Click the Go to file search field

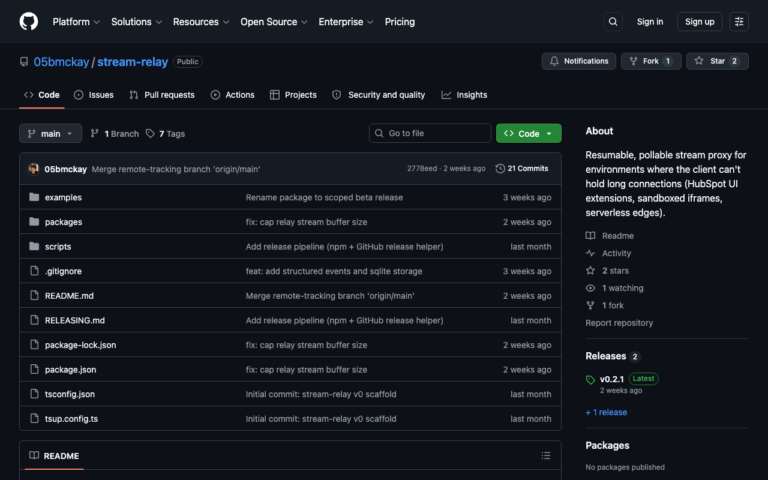[x=430, y=133]
